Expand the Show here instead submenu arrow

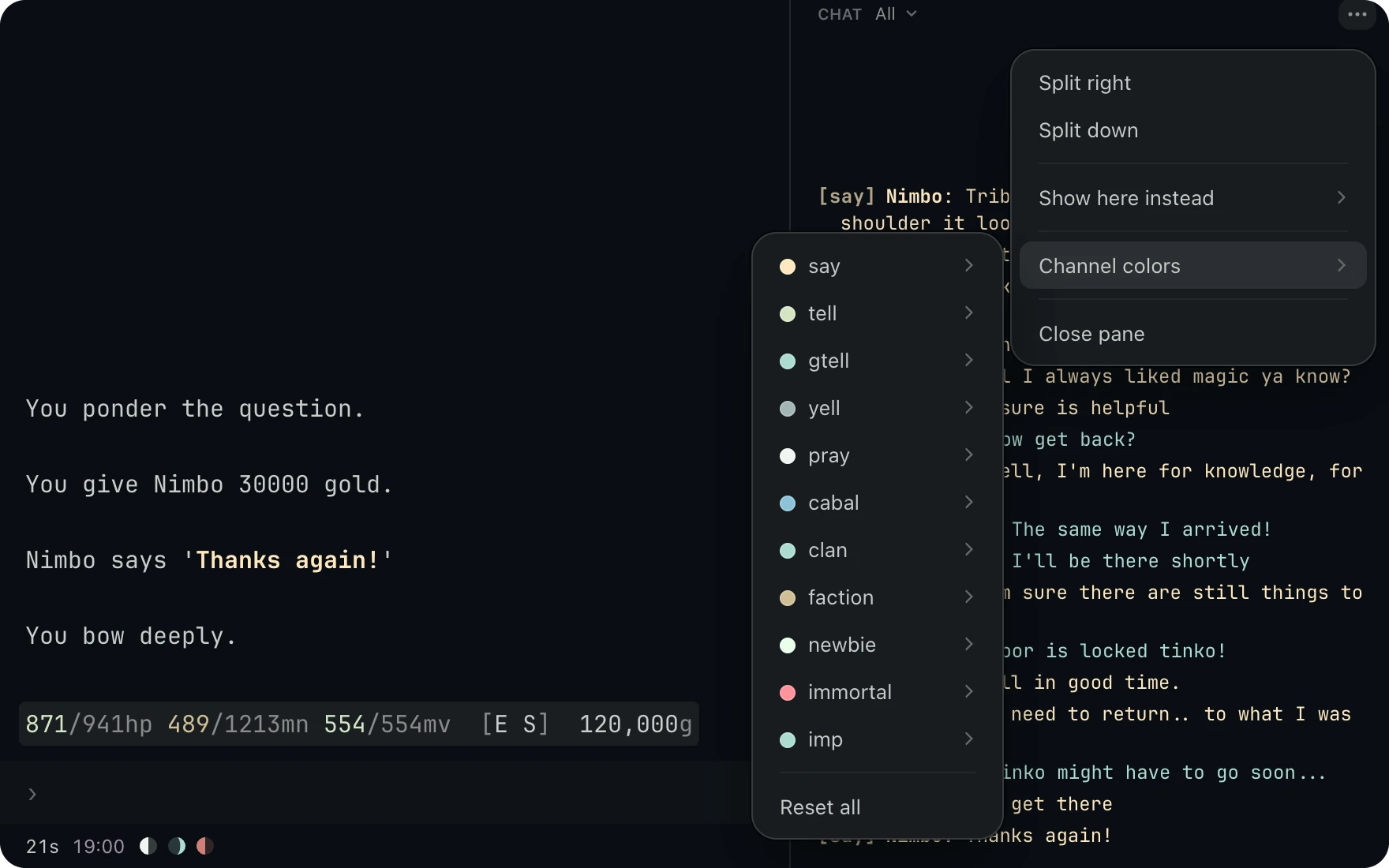1341,197
